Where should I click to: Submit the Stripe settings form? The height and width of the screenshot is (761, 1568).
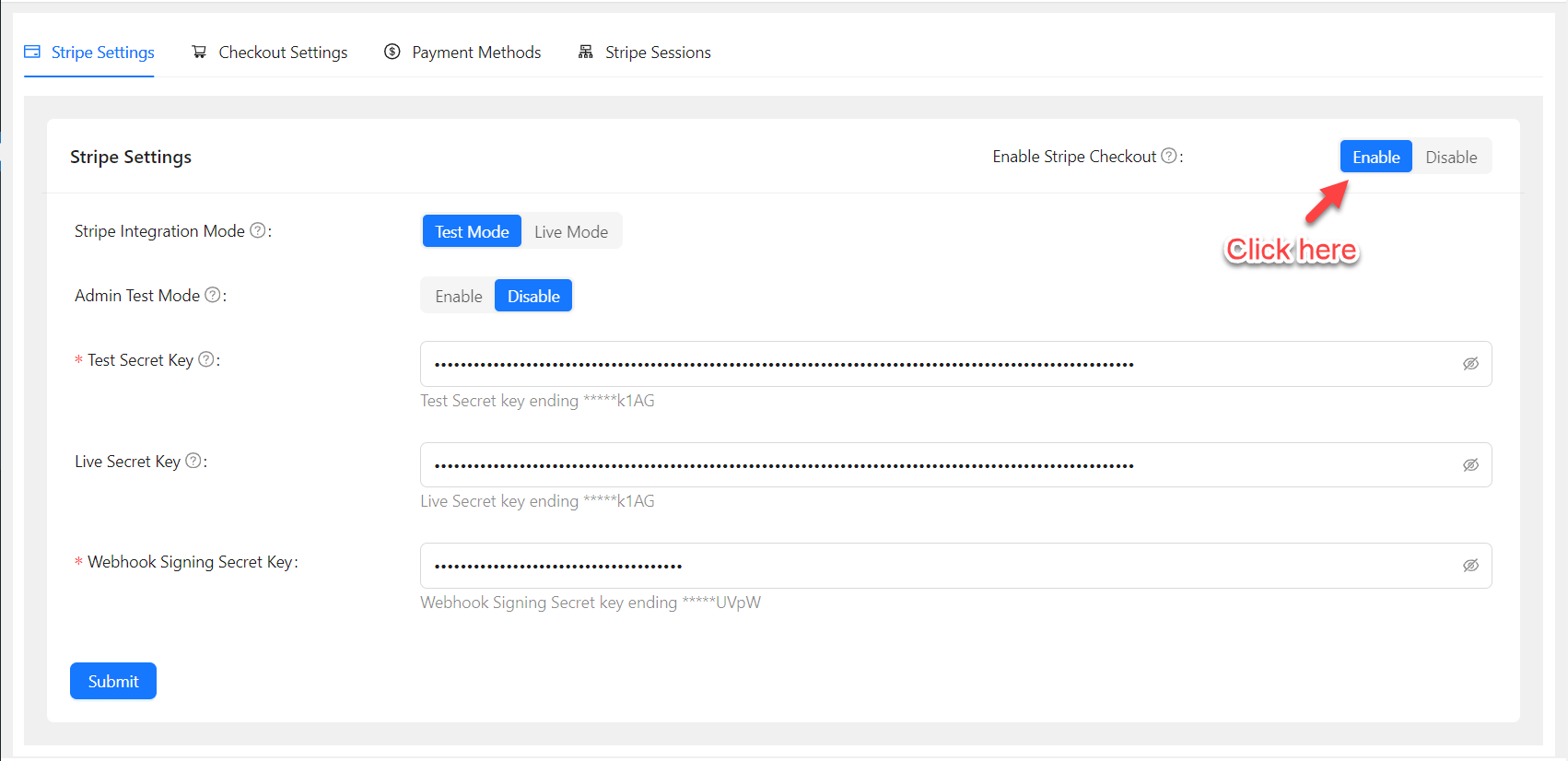coord(113,682)
